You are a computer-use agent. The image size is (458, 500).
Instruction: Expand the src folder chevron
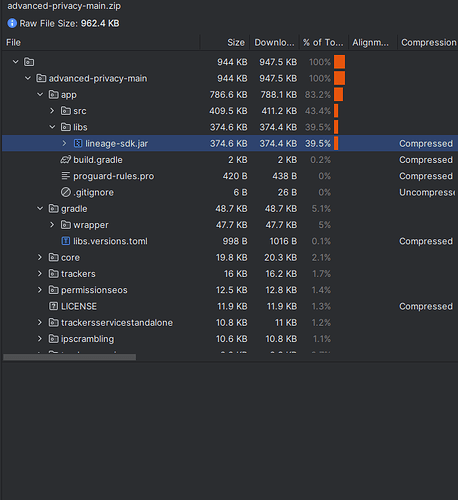coord(52,111)
